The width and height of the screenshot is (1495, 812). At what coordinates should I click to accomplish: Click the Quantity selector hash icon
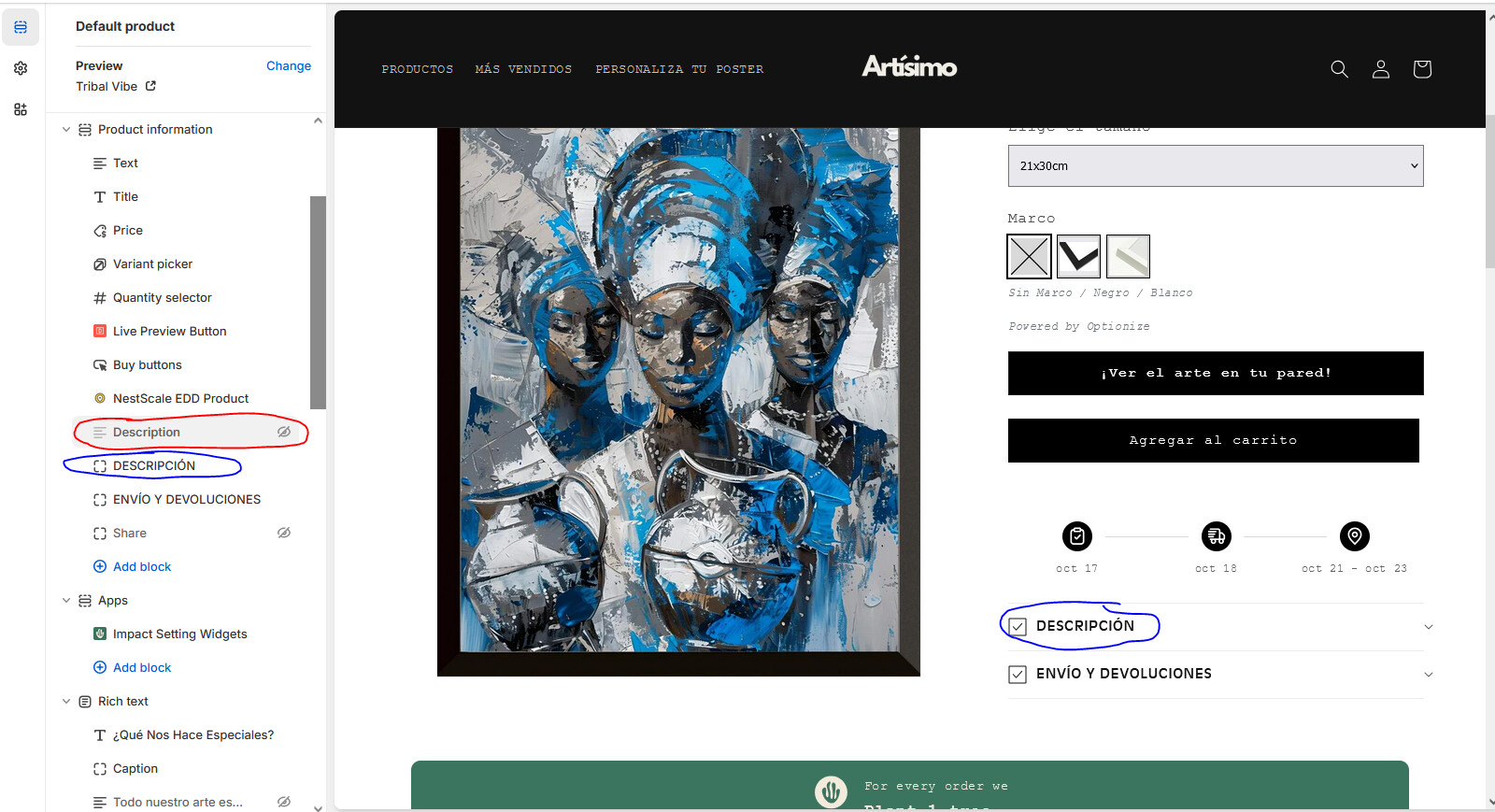(x=100, y=298)
